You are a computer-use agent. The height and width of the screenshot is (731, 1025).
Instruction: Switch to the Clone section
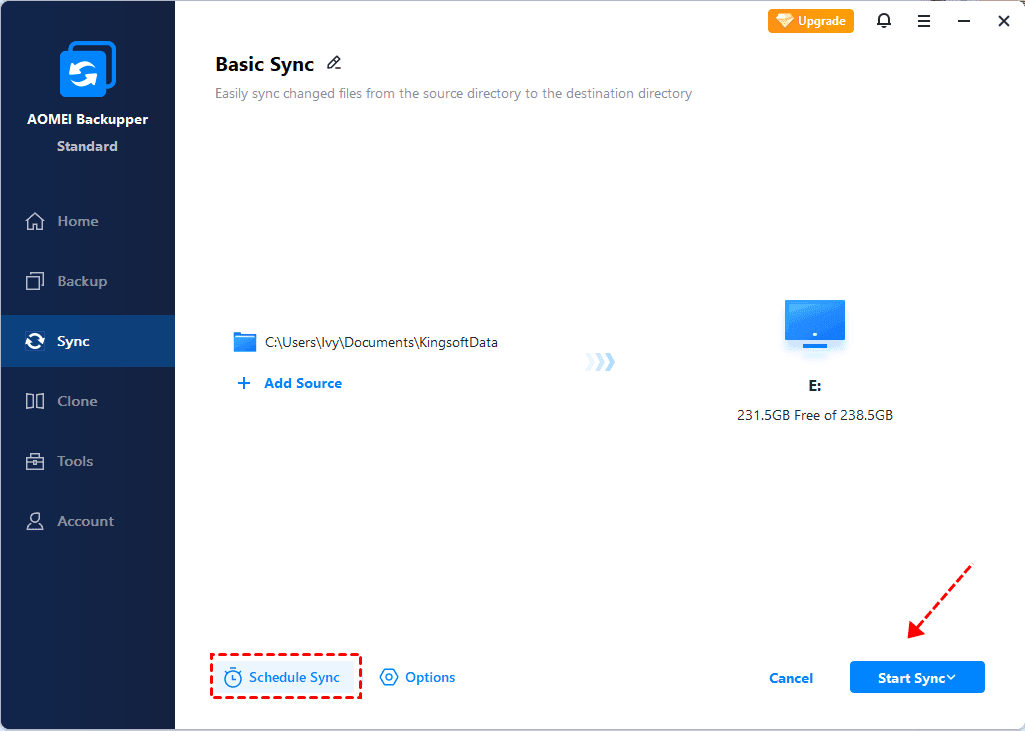88,401
